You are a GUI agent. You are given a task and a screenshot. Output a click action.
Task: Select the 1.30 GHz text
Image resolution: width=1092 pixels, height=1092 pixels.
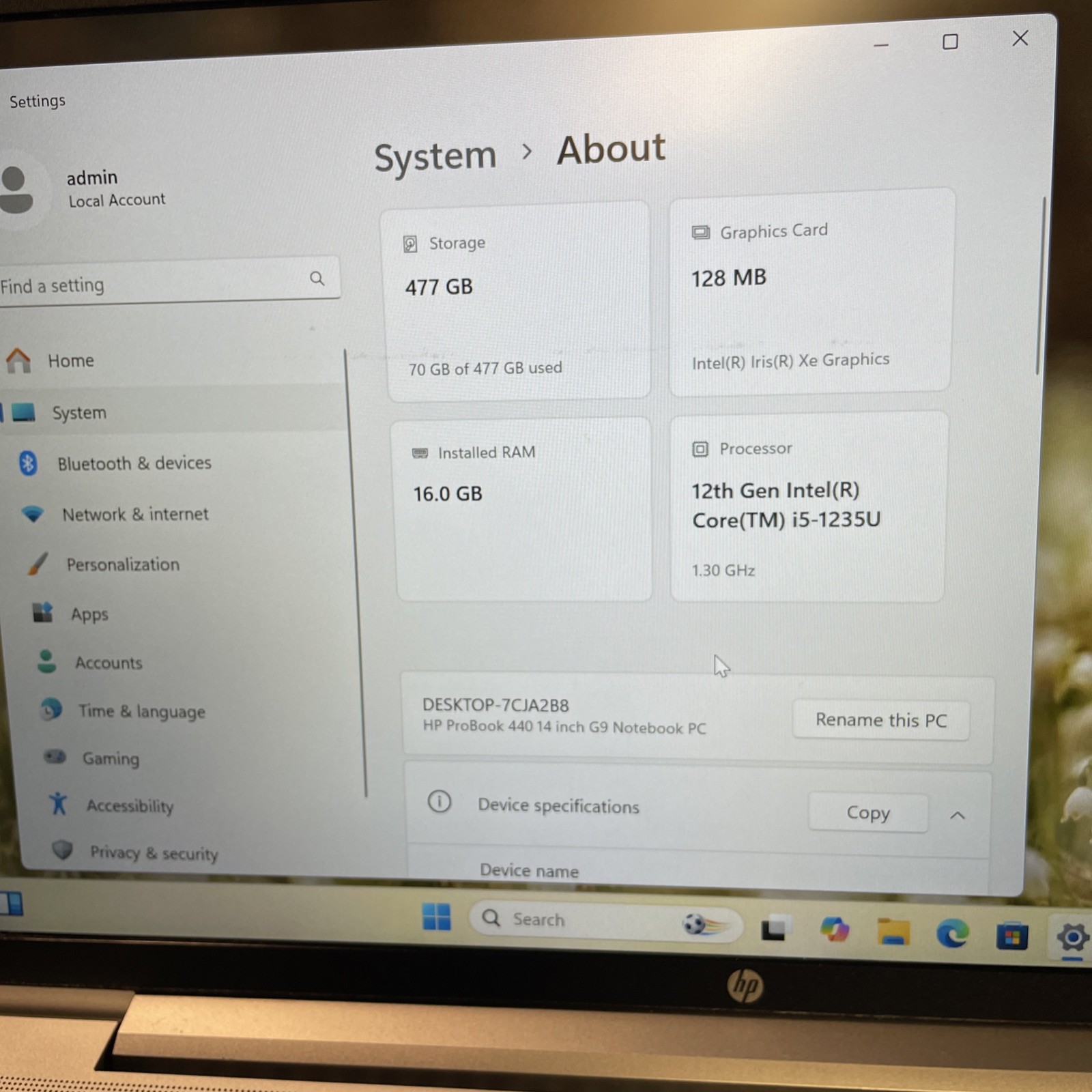point(723,570)
